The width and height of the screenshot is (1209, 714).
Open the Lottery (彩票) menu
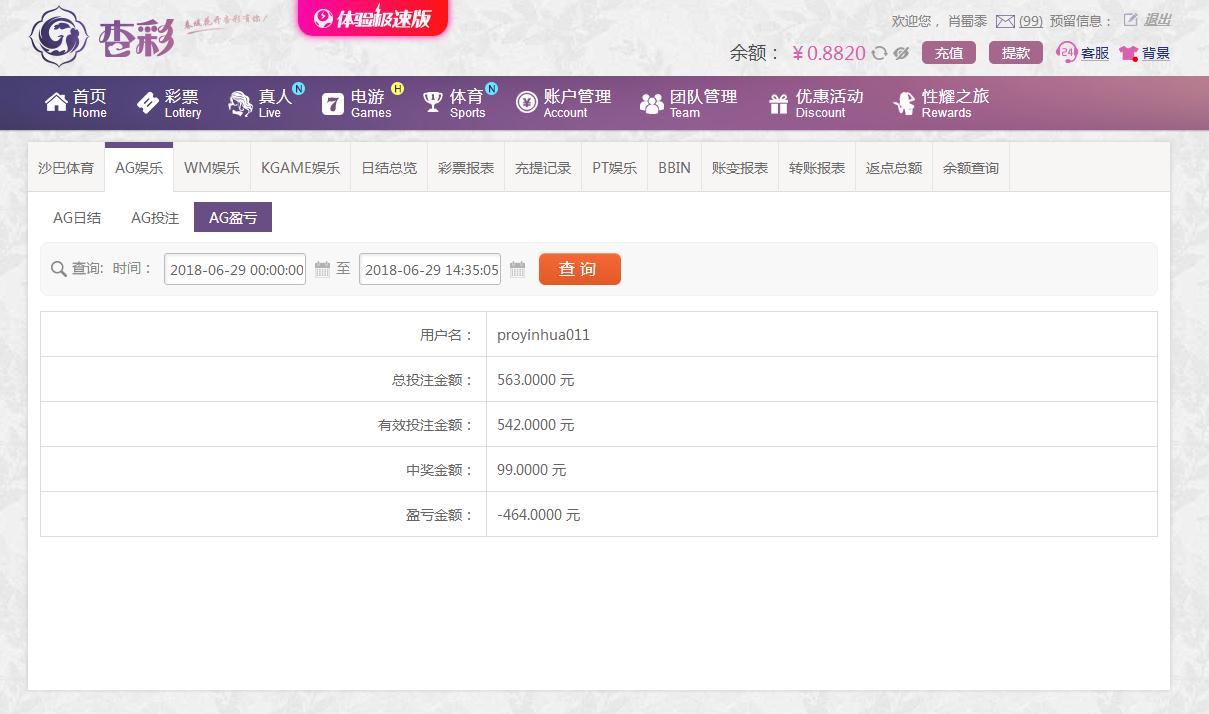coord(169,103)
